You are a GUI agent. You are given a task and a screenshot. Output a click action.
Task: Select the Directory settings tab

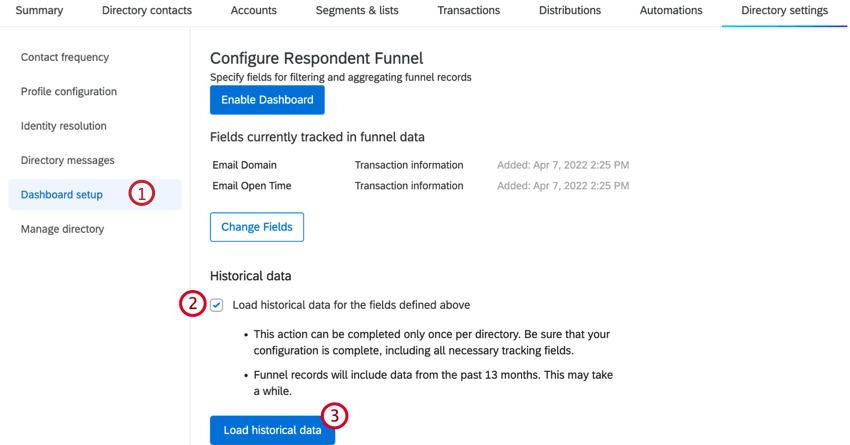(x=784, y=11)
